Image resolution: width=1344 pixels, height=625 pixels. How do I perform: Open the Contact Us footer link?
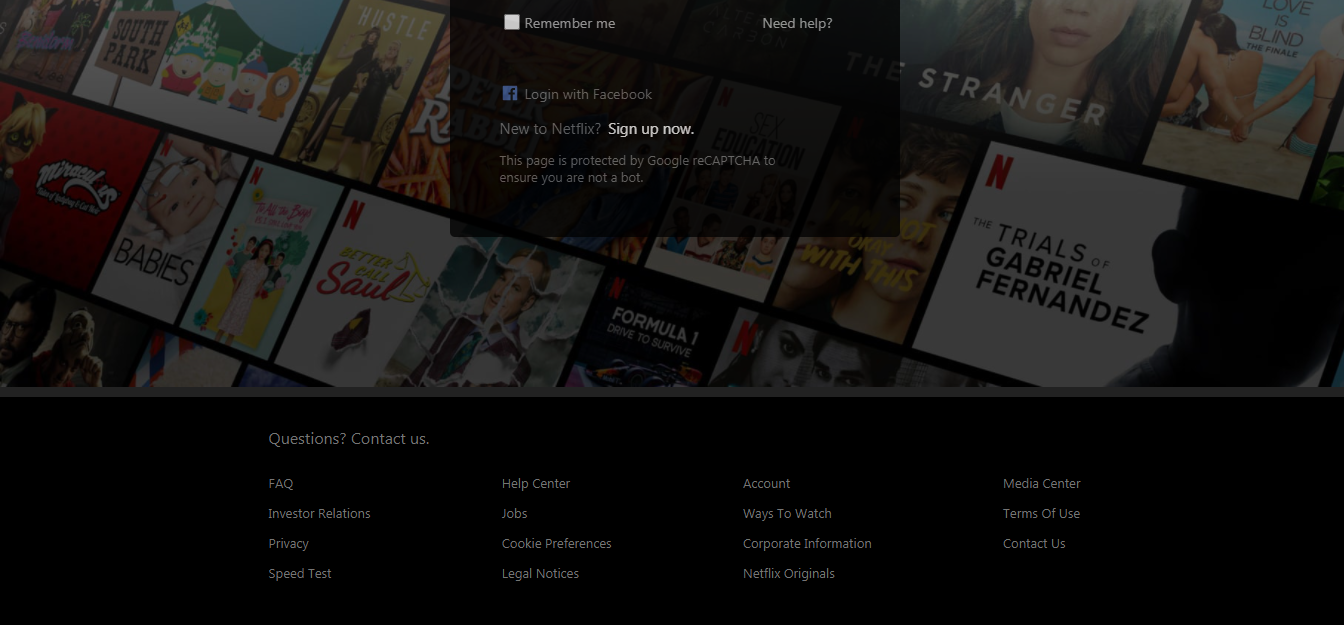pyautogui.click(x=1034, y=544)
